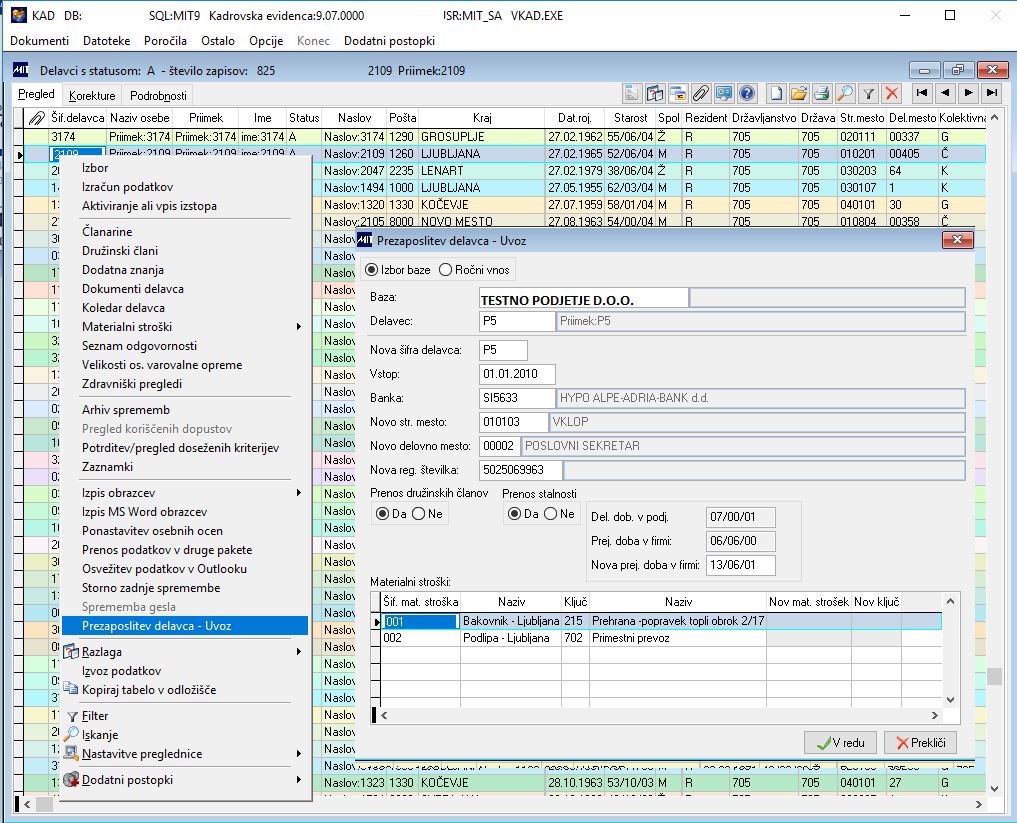Click the magnifying glass search toolbar icon
The image size is (1017, 823).
coord(845,93)
